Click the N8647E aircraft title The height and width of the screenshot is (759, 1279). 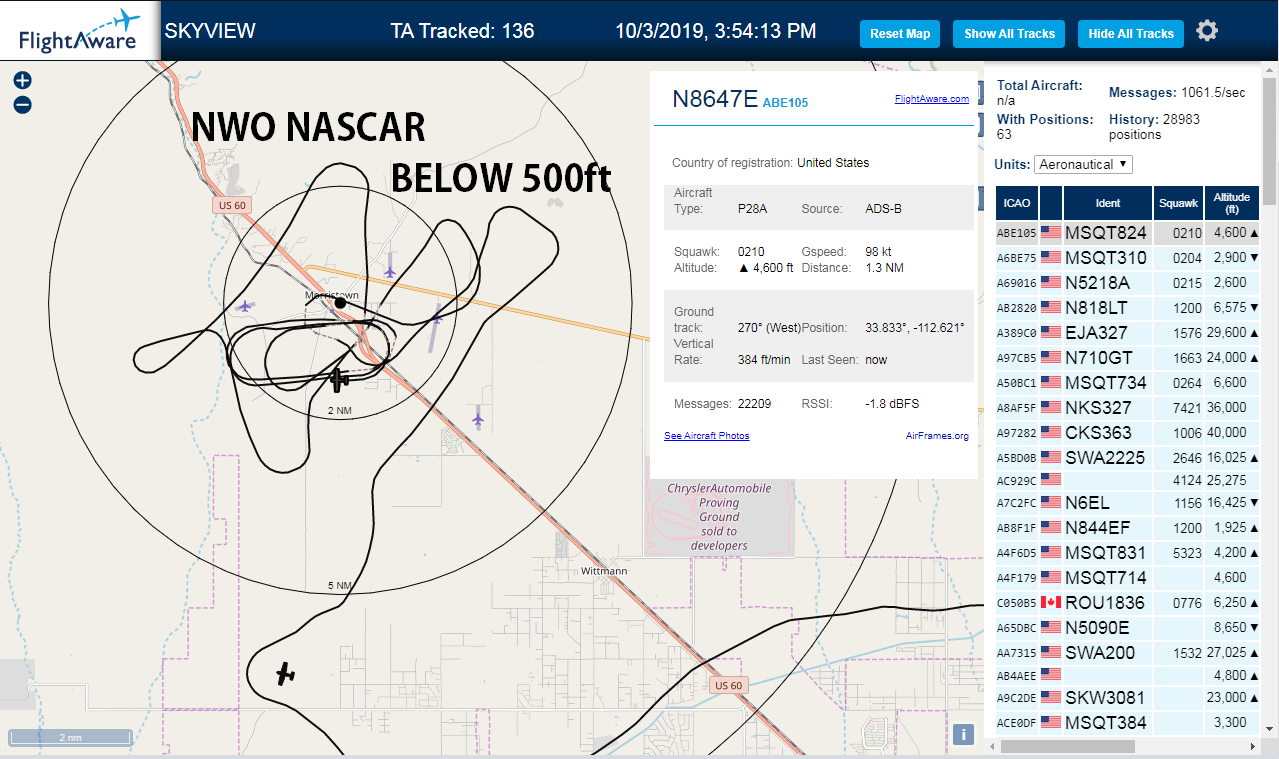[x=715, y=98]
